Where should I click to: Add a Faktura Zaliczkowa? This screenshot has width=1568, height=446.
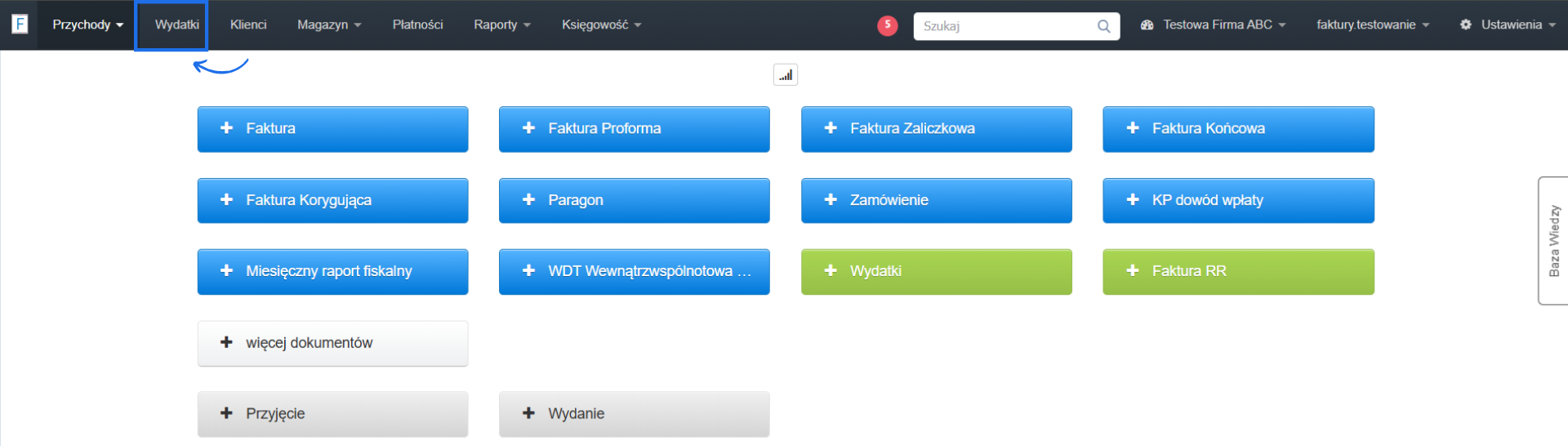point(936,129)
